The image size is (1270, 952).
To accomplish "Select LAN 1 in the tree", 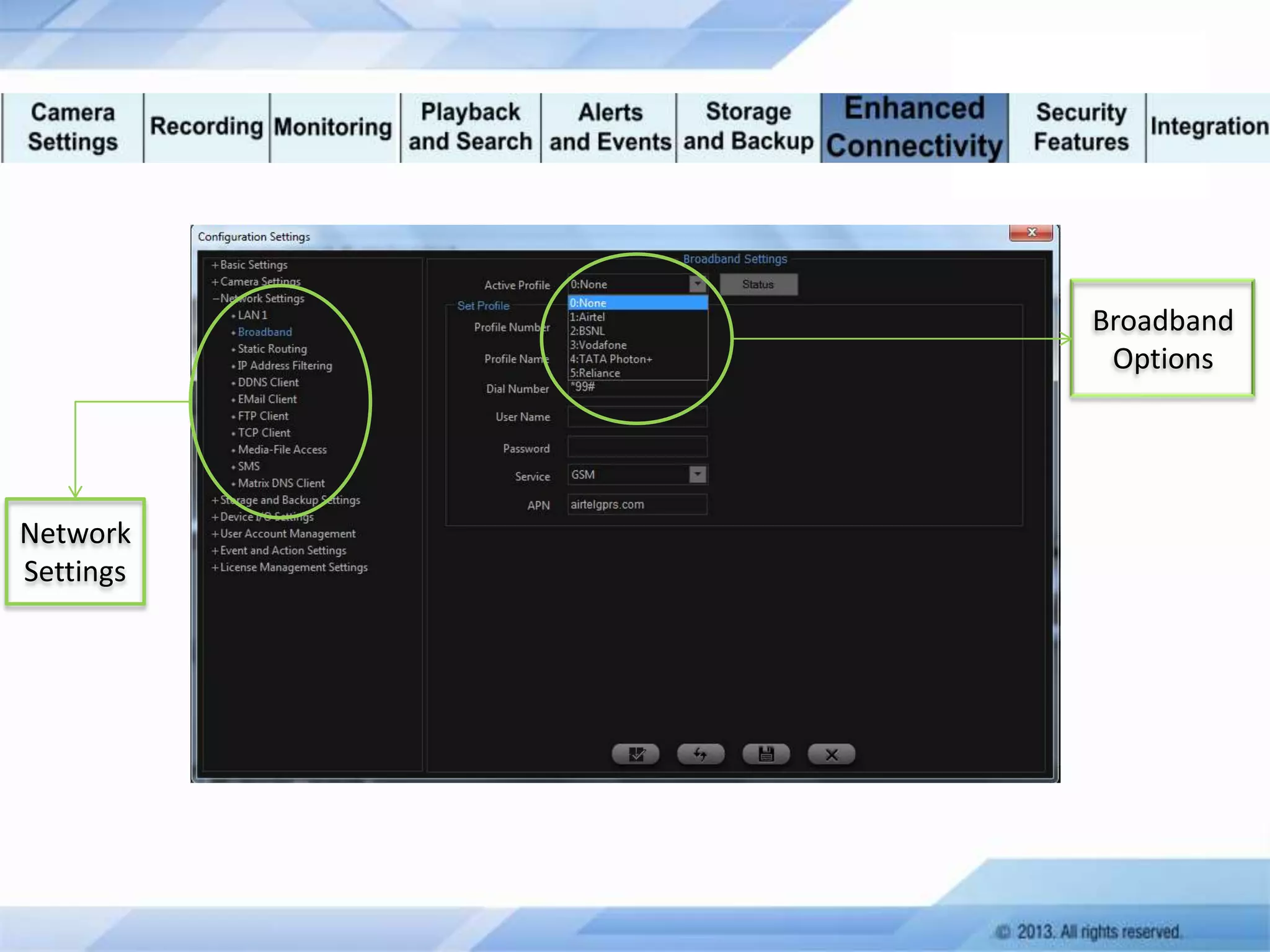I will click(x=252, y=315).
